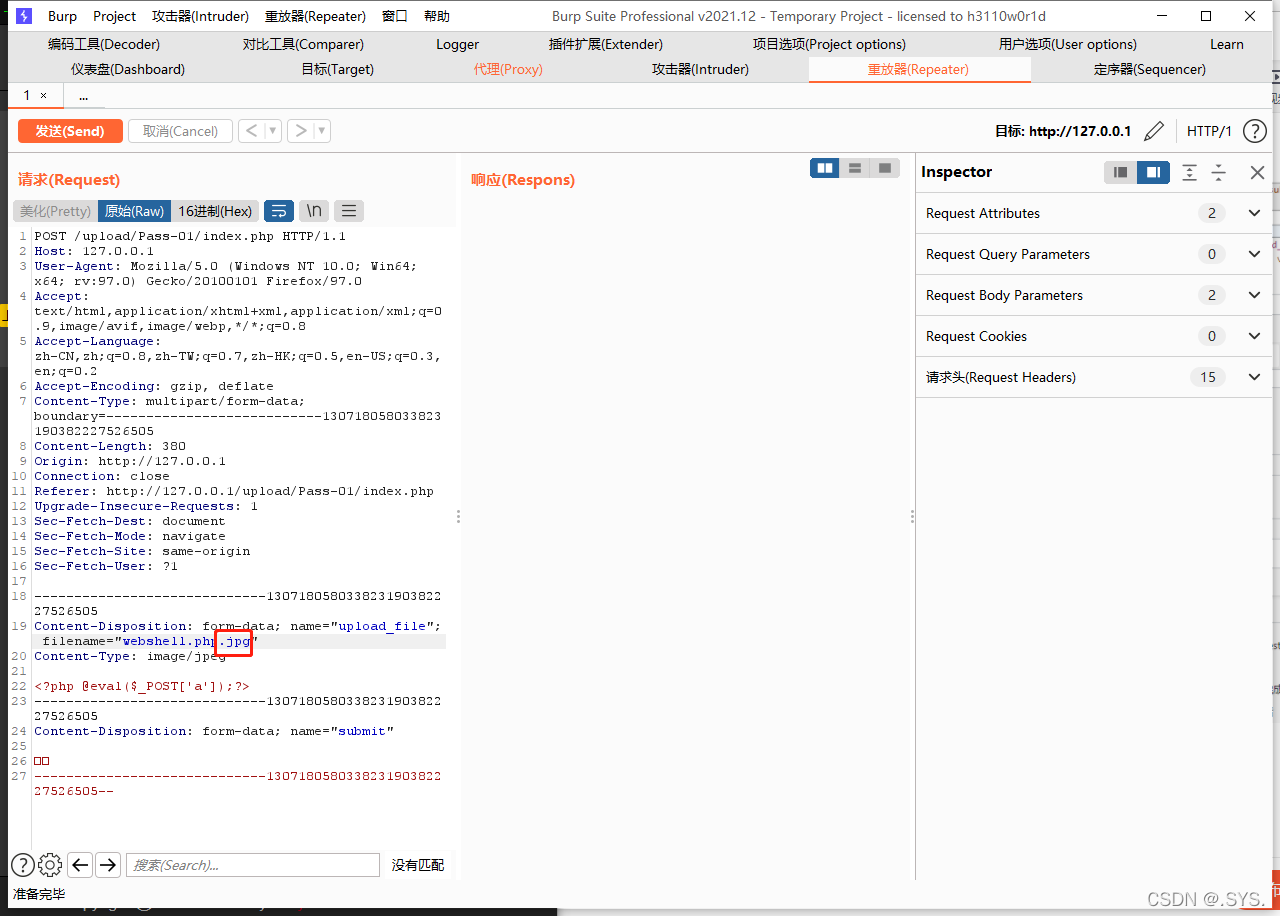Switch to the 仪表盘(Dashboard) tab
This screenshot has height=916, width=1280.
coord(128,69)
